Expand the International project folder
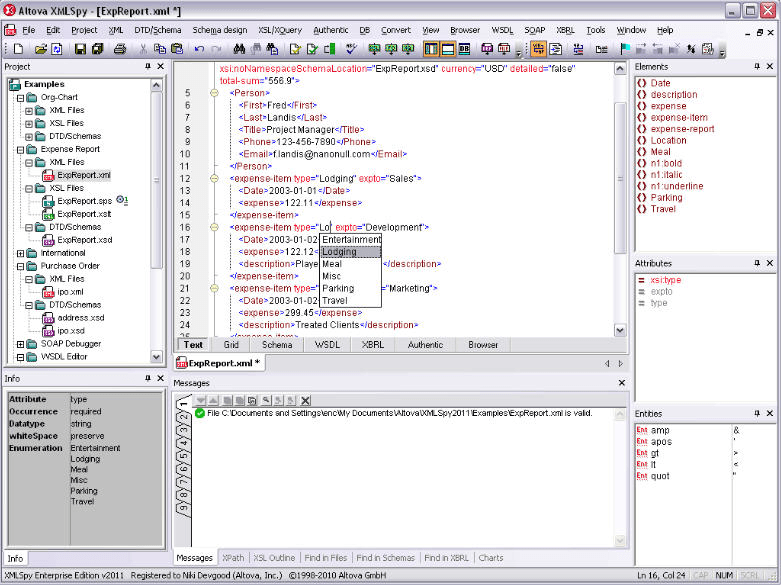This screenshot has width=781, height=585. point(20,253)
